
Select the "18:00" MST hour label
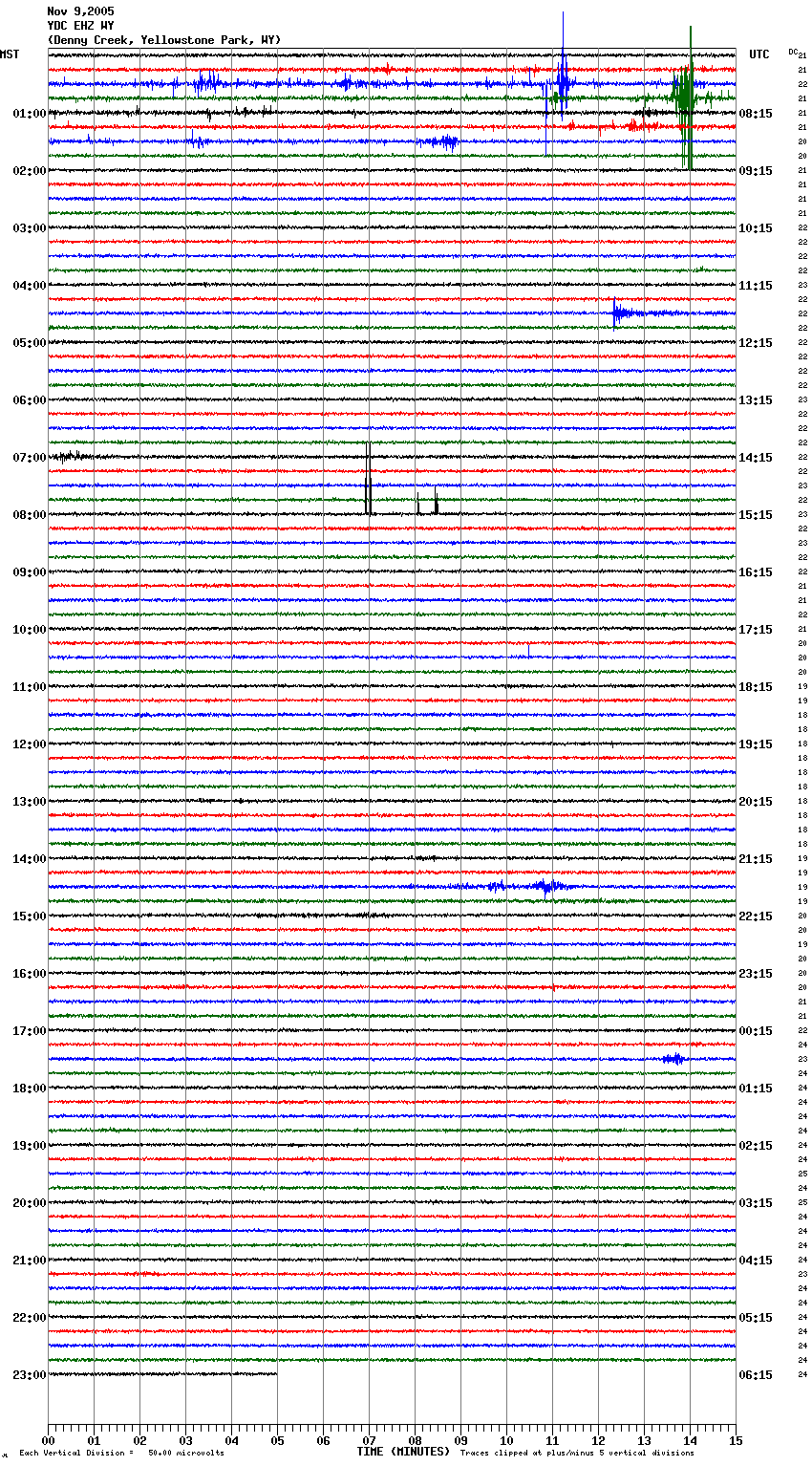[30, 1089]
